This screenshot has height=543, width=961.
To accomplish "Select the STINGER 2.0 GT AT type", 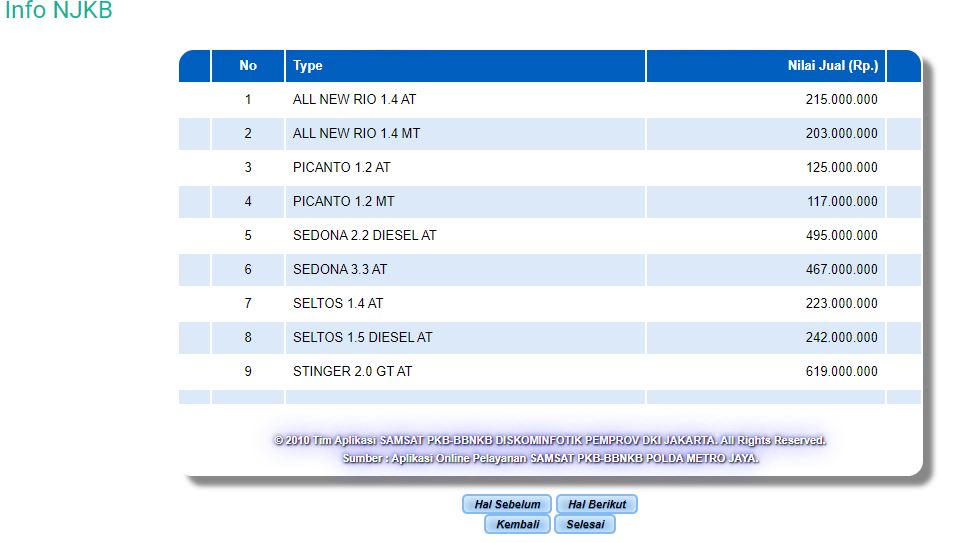I will (352, 371).
